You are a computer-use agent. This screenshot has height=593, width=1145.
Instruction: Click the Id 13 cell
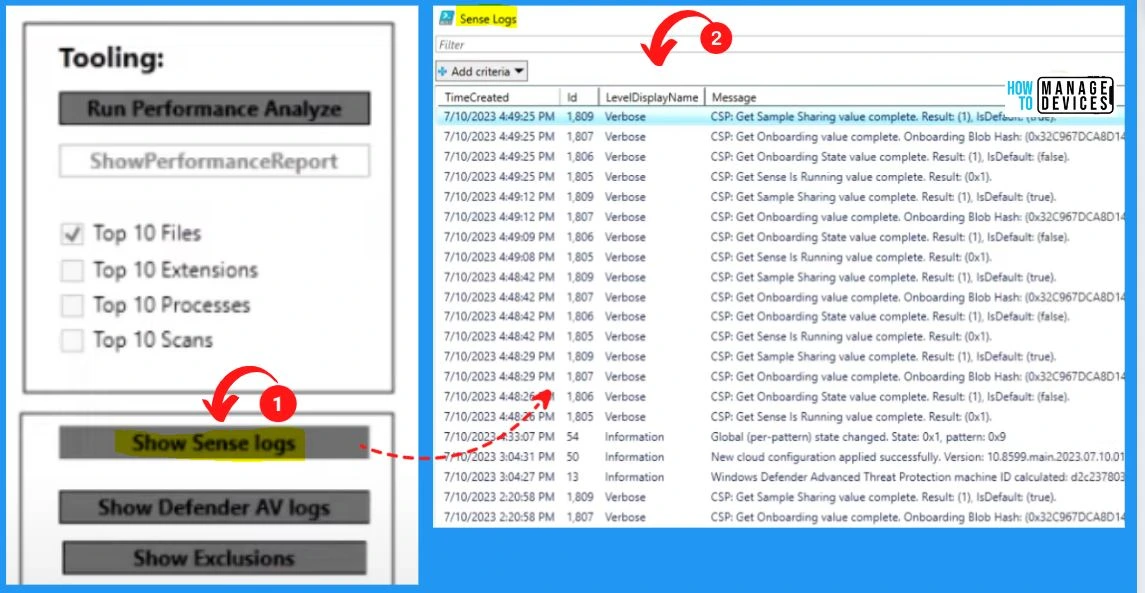tap(572, 477)
